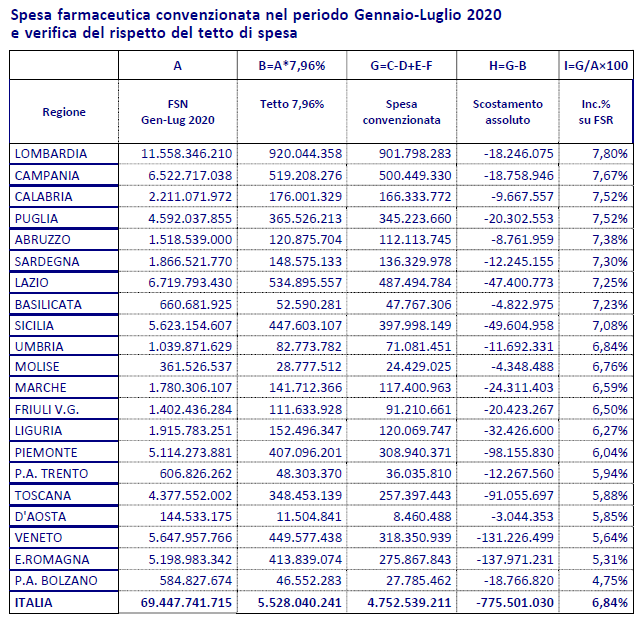Select Campania spesa value 500.449.330

coord(415,175)
